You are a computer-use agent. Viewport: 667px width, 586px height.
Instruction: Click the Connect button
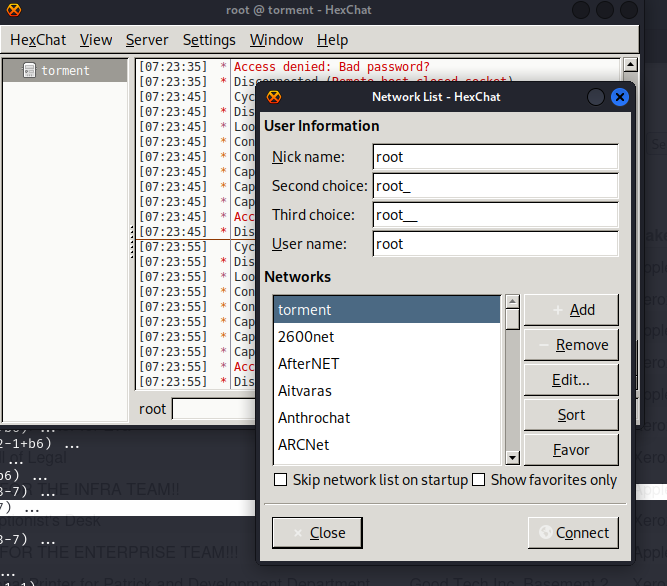573,532
